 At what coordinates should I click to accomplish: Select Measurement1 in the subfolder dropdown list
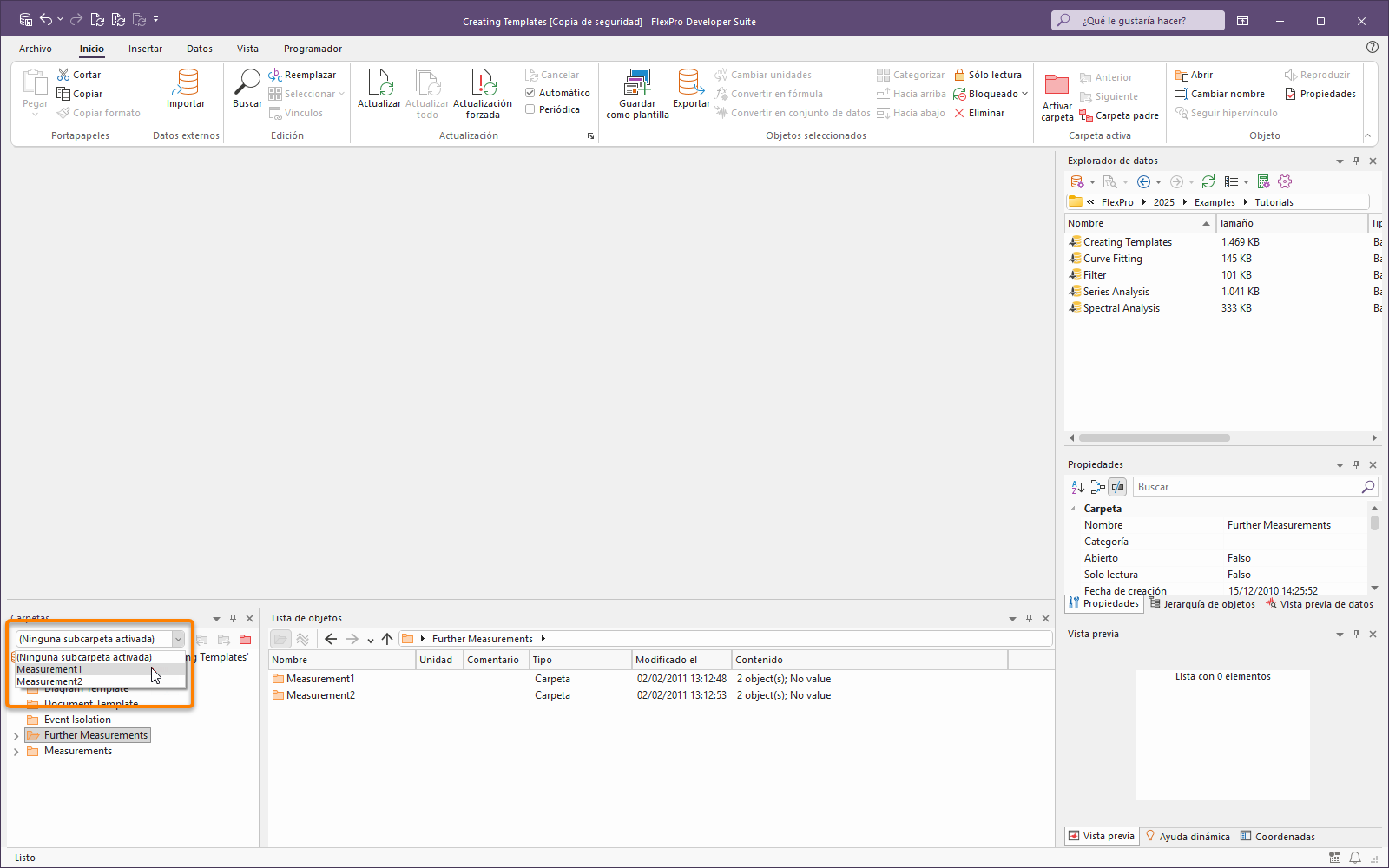[49, 669]
